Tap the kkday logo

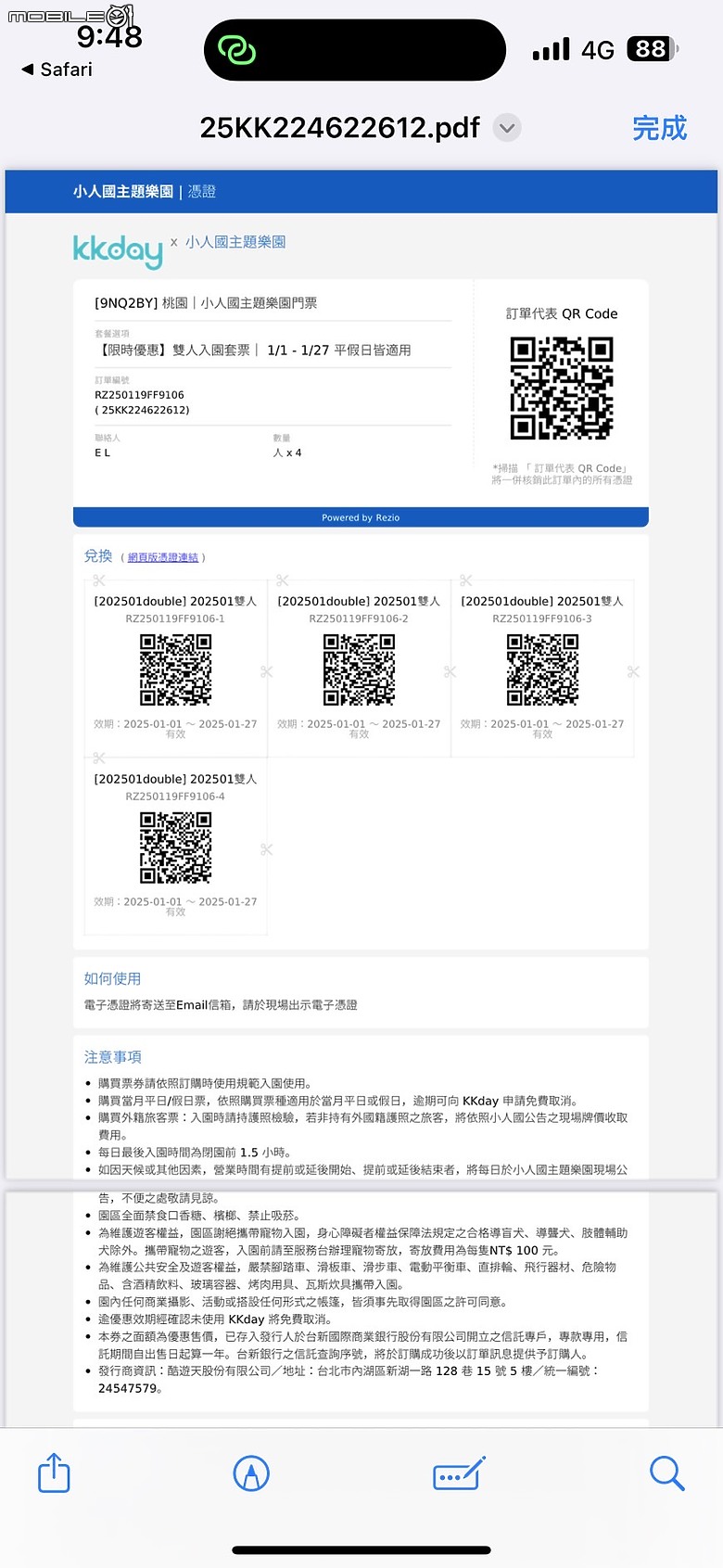pos(118,250)
